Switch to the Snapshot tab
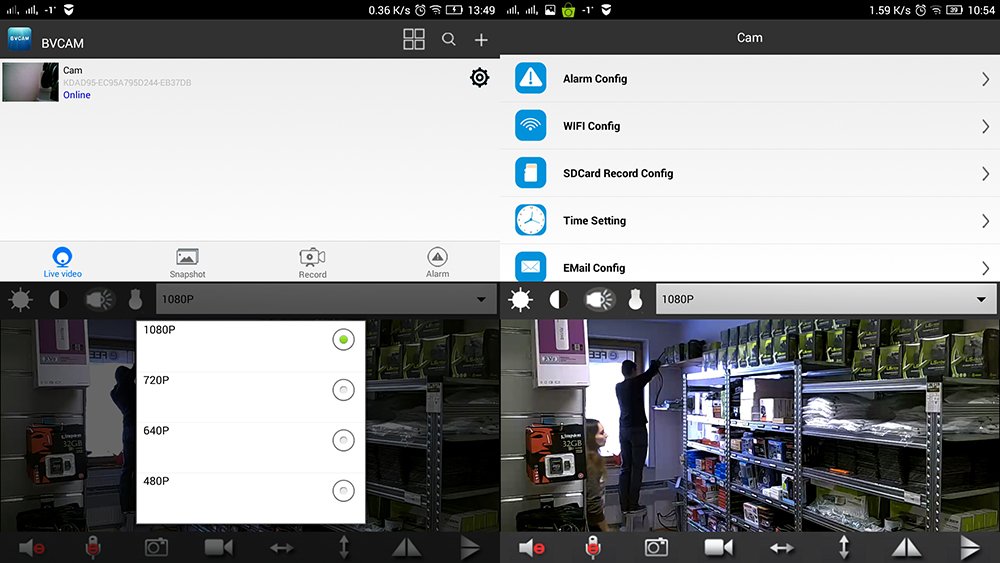This screenshot has height=563, width=1000. coord(188,263)
